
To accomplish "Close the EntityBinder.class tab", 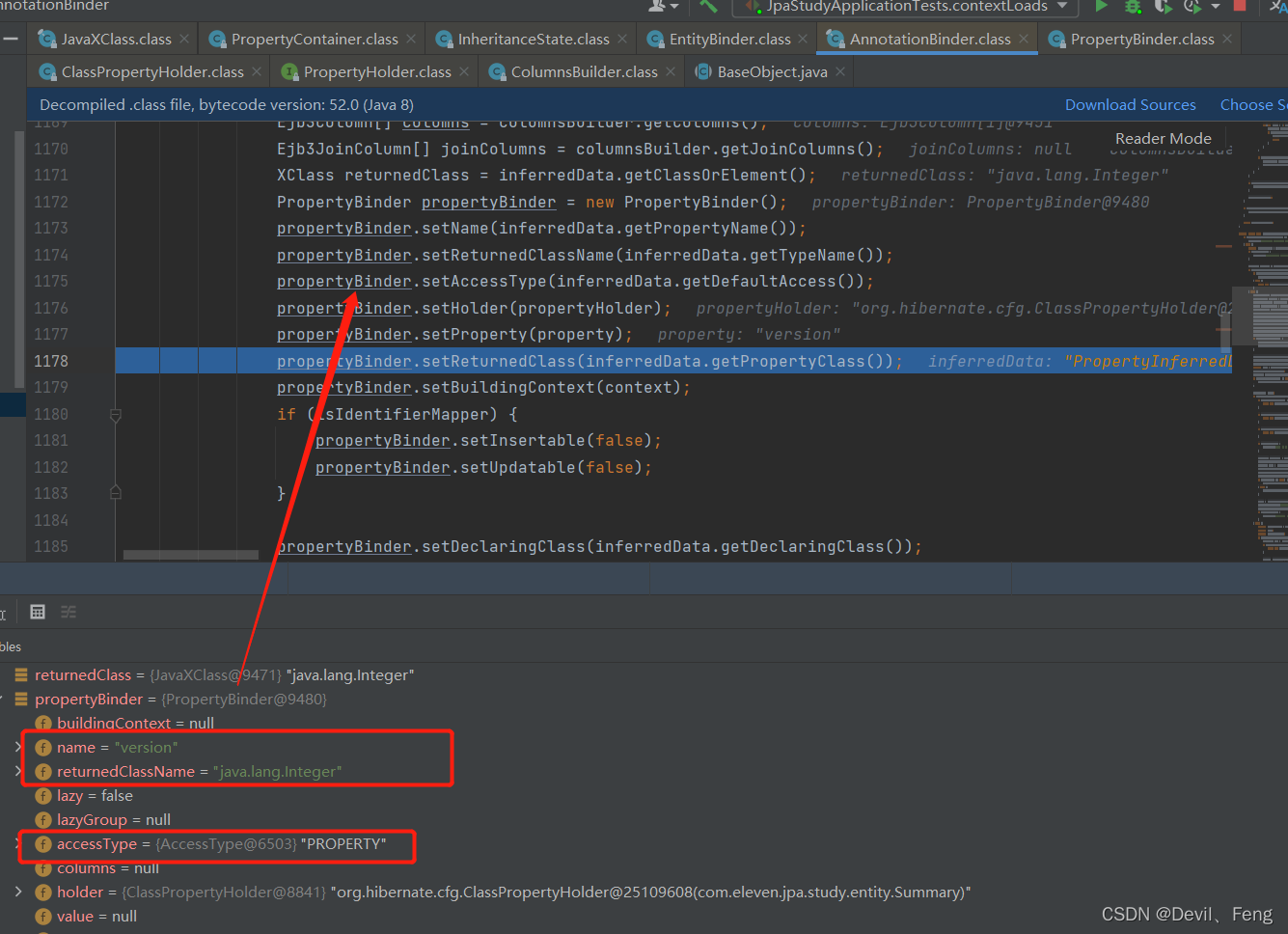I will coord(803,40).
